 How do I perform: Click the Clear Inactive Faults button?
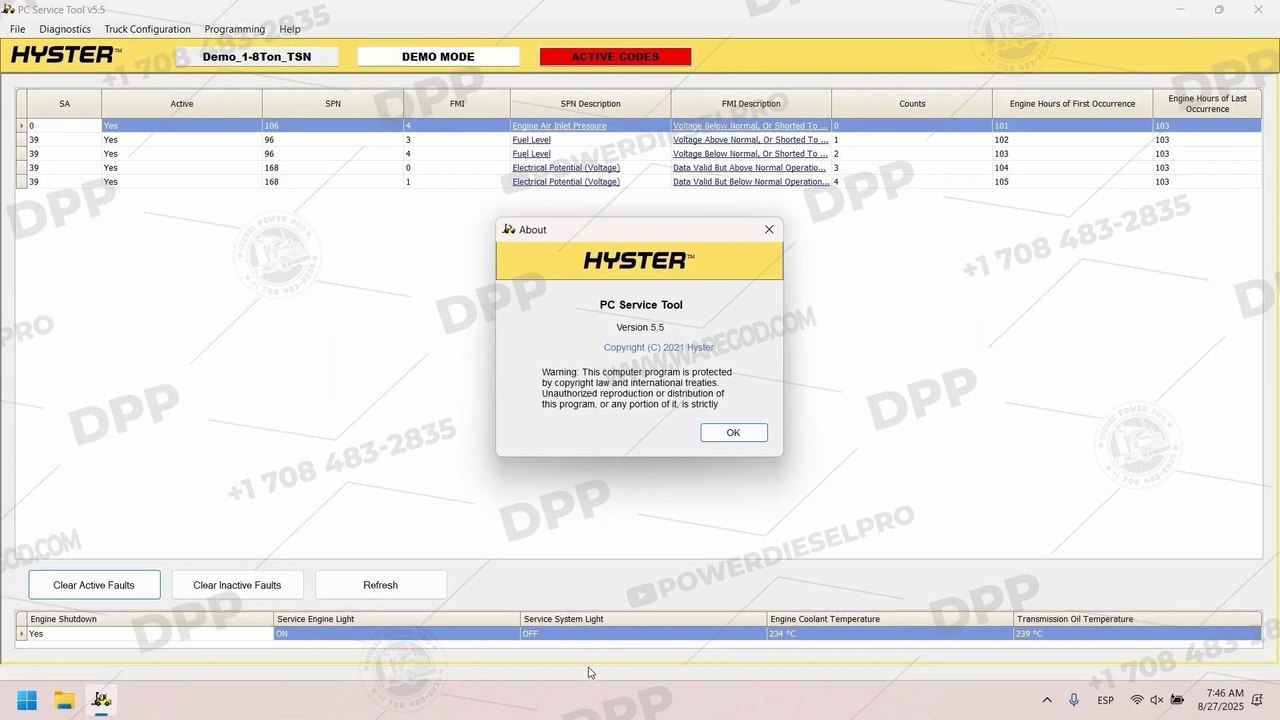(237, 585)
